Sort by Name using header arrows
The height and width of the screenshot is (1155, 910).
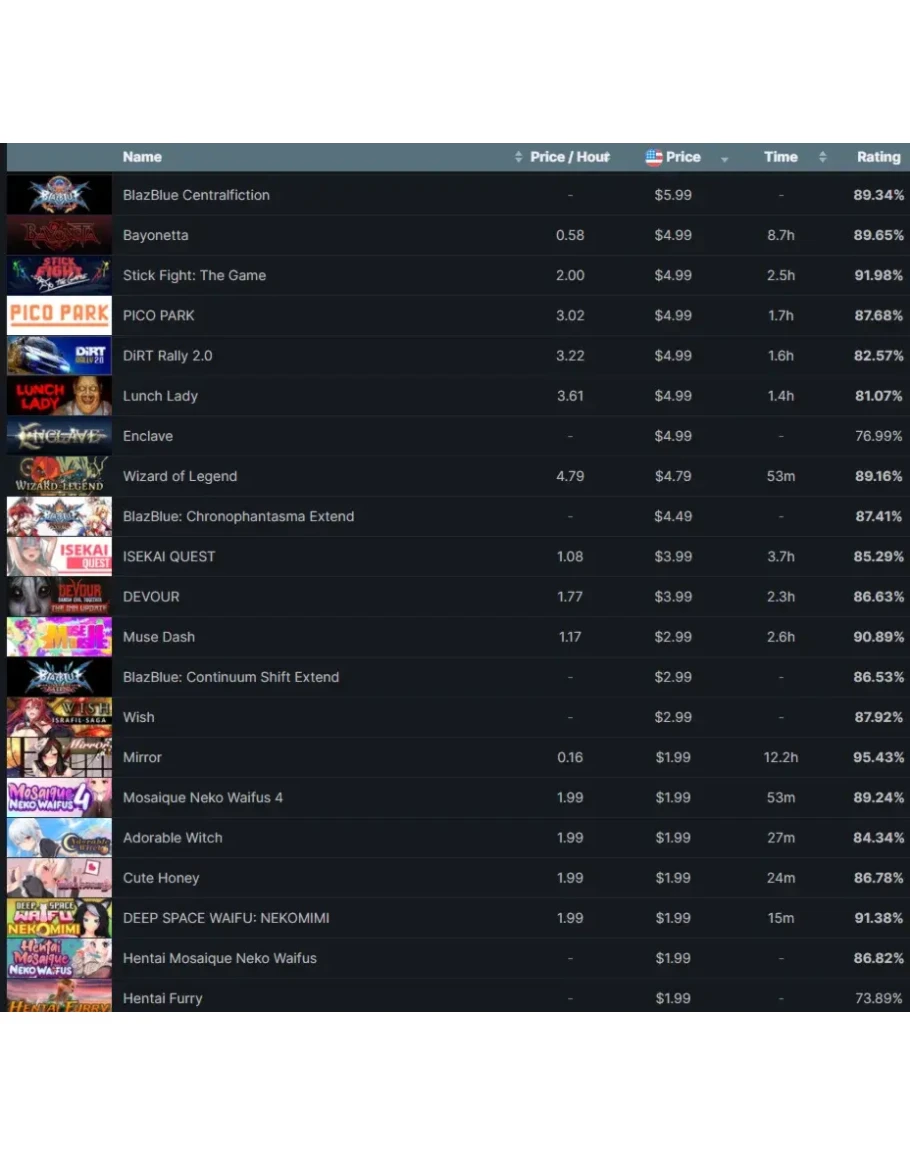tap(518, 157)
